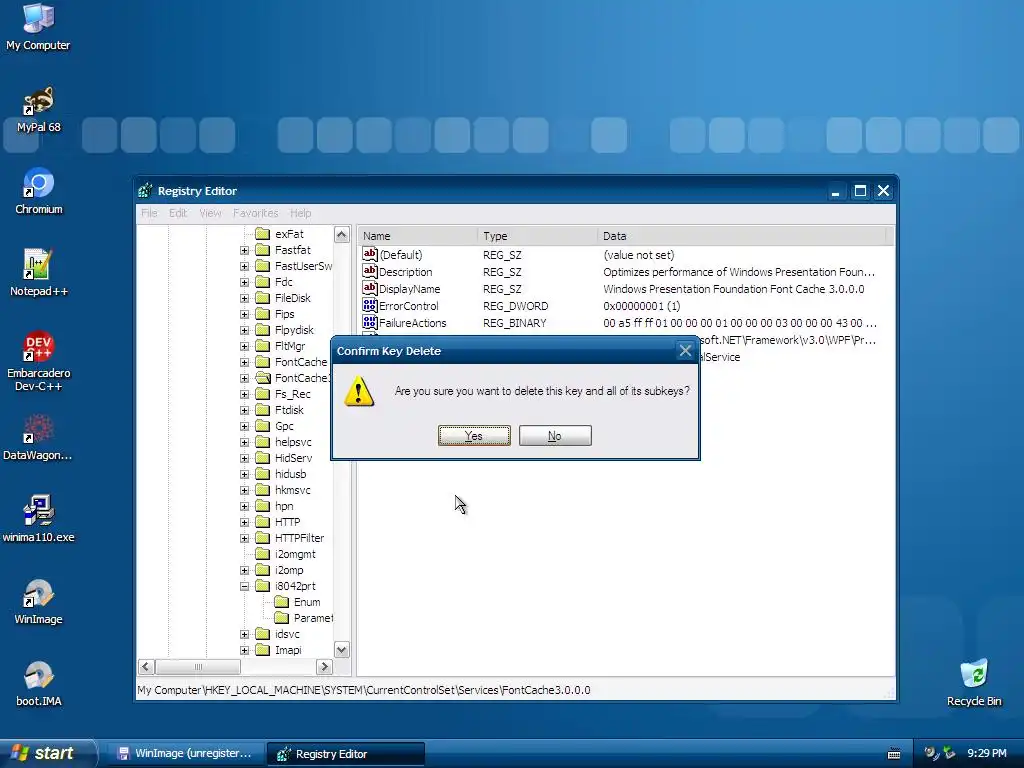The image size is (1024, 768).
Task: Collapse the i8042prt tree key
Action: point(244,586)
